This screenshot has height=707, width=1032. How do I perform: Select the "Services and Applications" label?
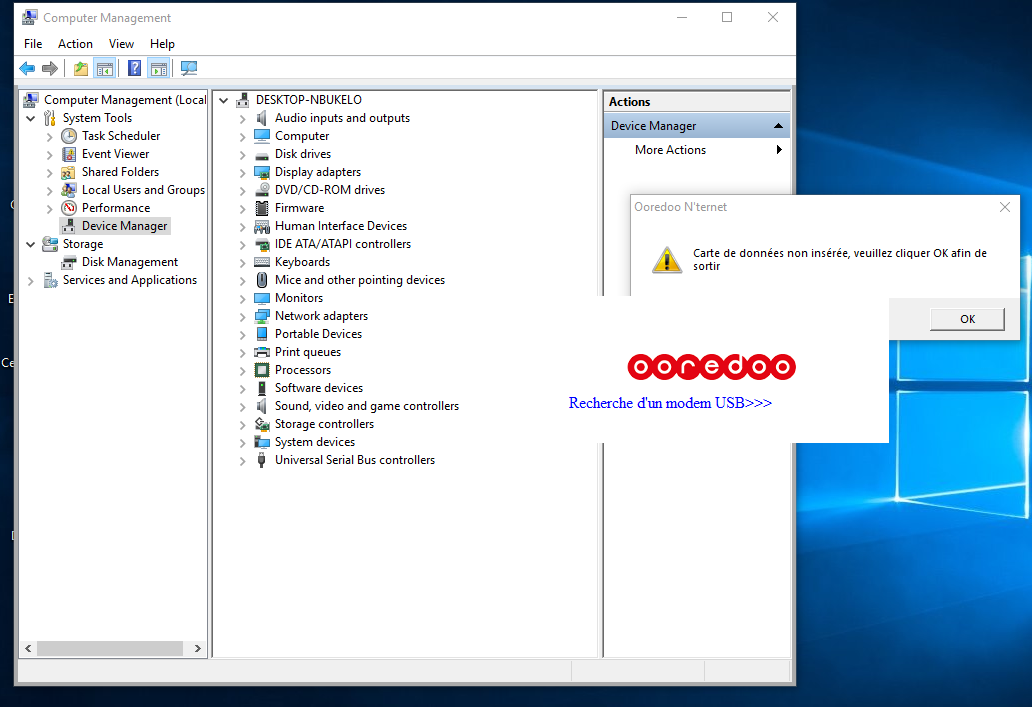click(x=130, y=280)
